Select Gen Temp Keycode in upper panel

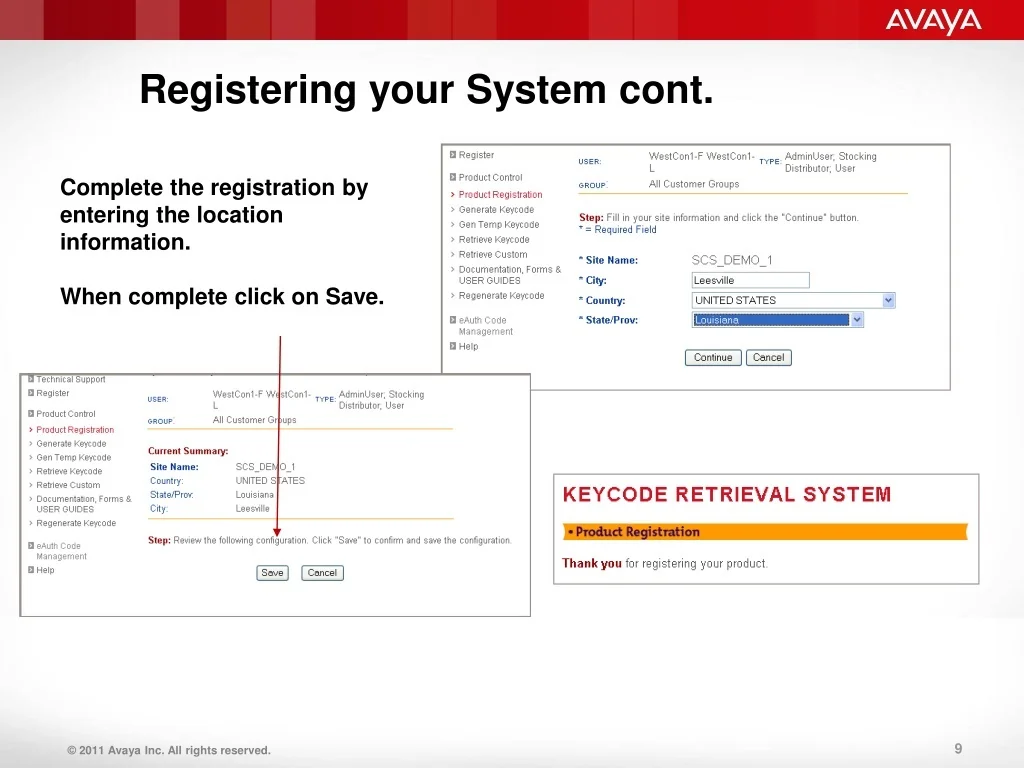[499, 225]
